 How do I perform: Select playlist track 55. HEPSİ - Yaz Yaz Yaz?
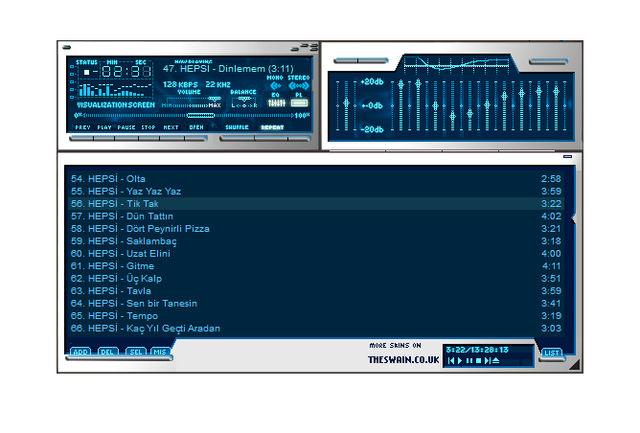click(x=317, y=191)
